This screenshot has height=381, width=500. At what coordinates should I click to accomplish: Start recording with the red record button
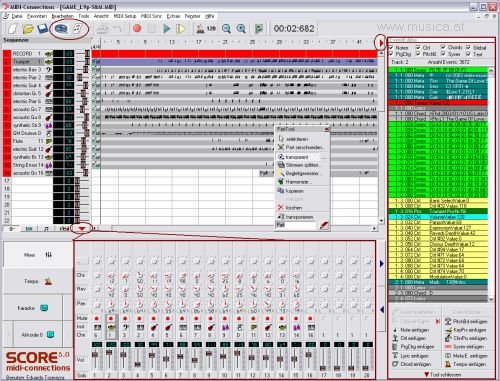(x=137, y=28)
